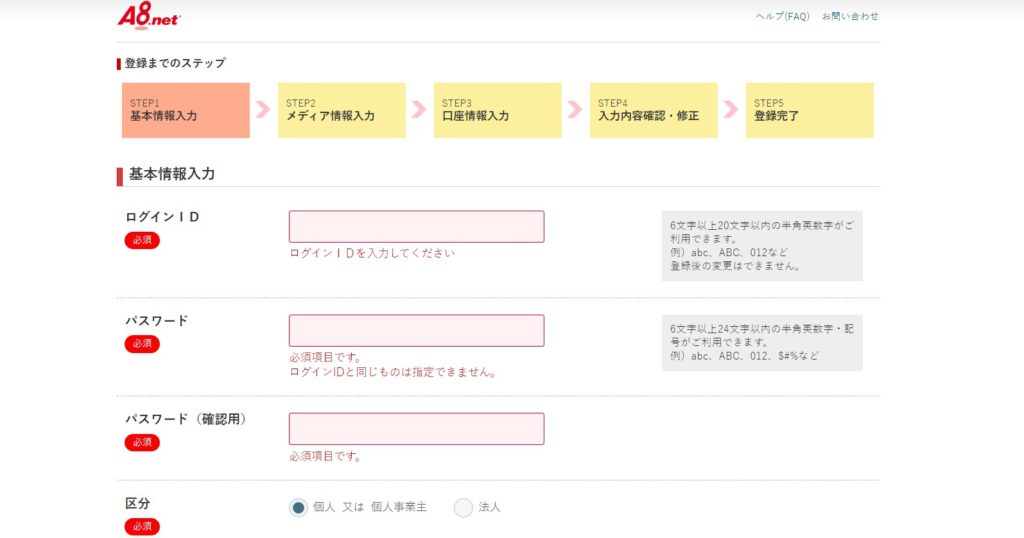This screenshot has width=1024, height=538.
Task: Click the パスワード input field
Action: point(417,330)
